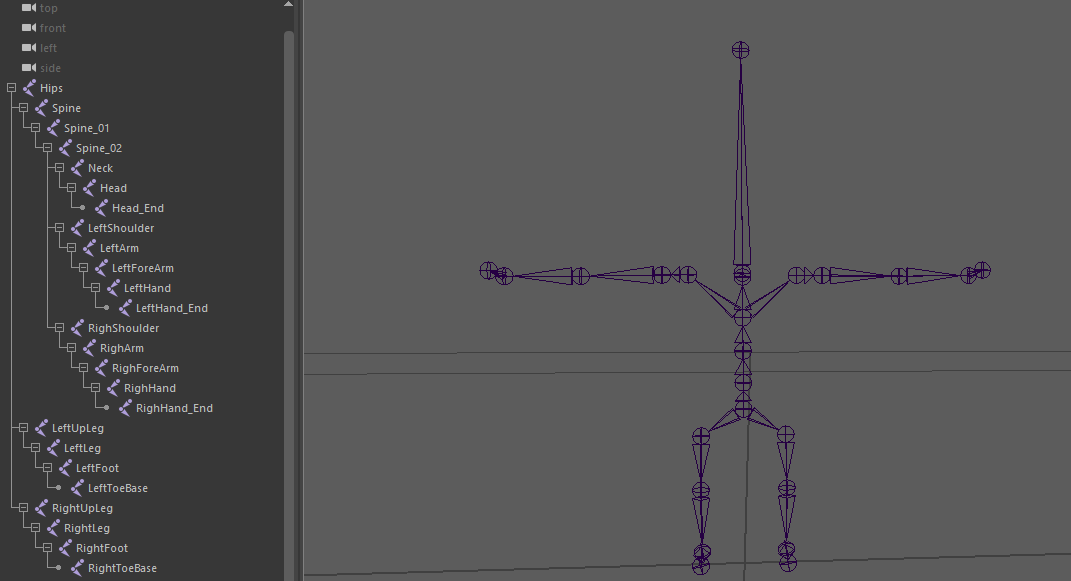1071x581 pixels.
Task: Collapse the RighShoulder node
Action: (59, 328)
